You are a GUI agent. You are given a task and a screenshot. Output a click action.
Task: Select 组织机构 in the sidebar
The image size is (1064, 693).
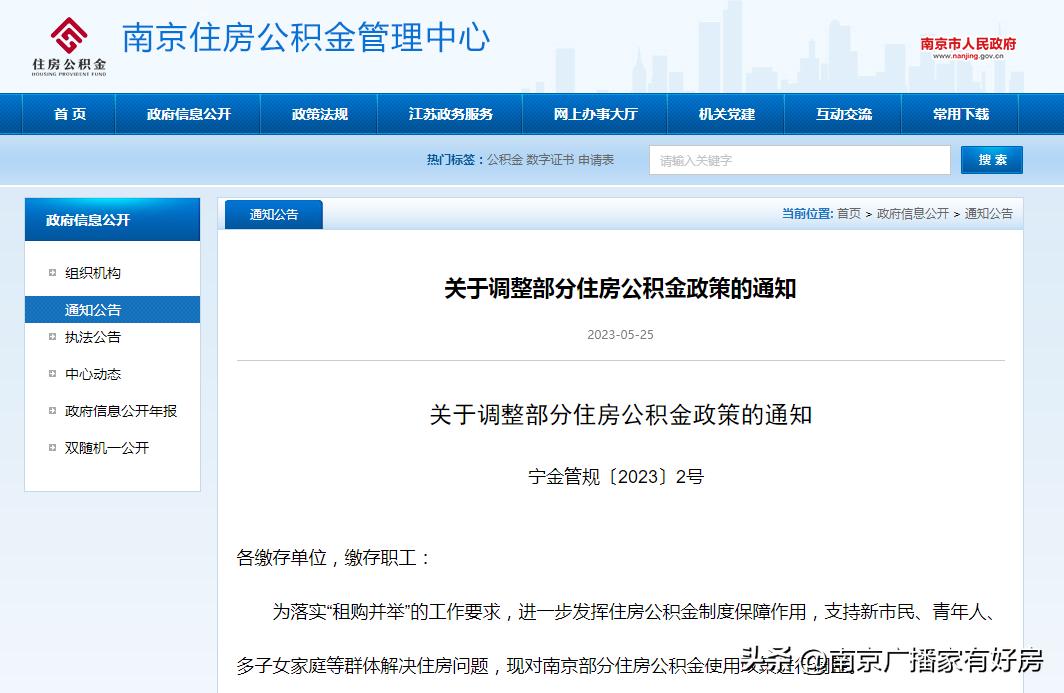[x=92, y=271]
